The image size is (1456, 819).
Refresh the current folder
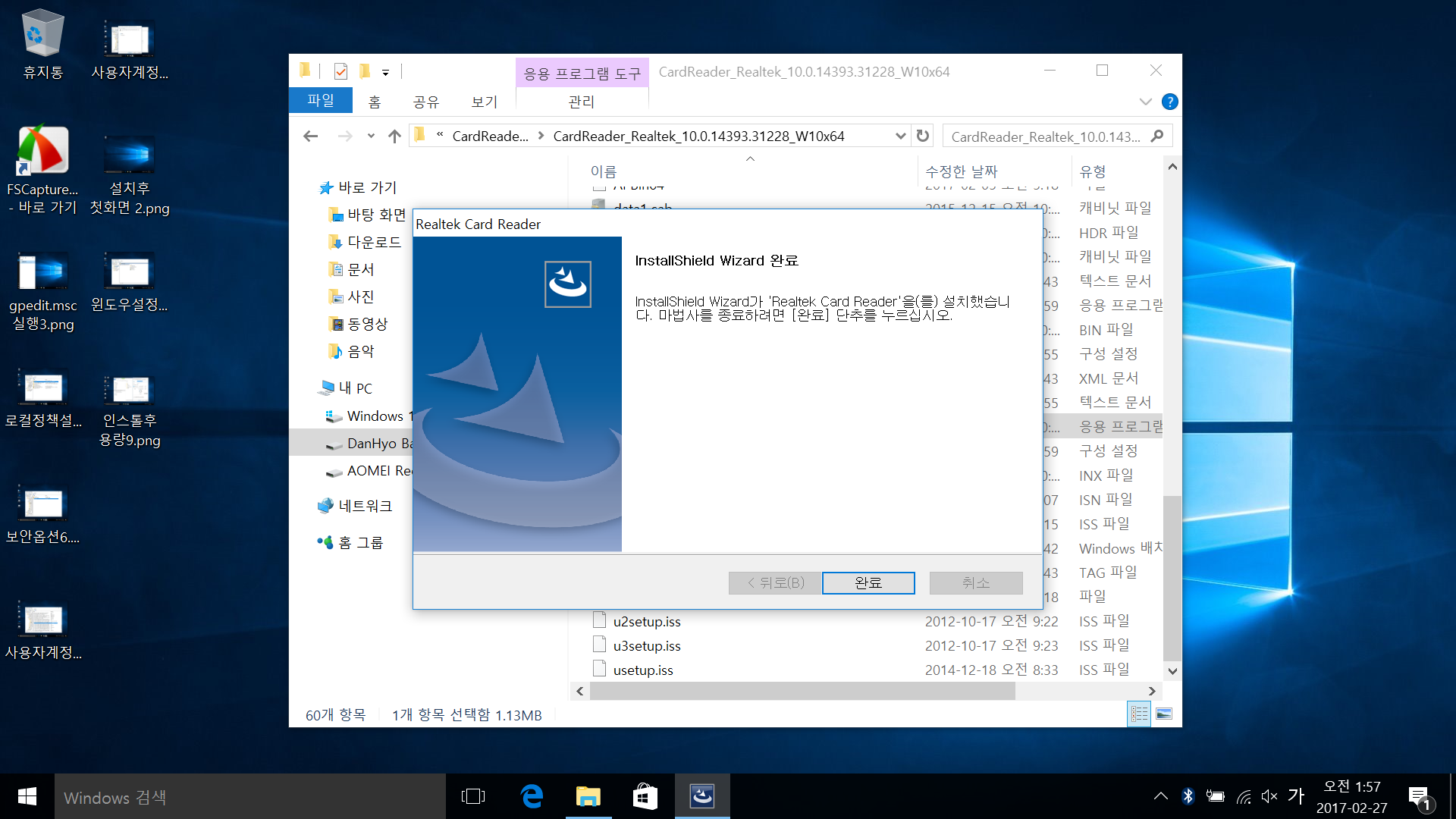coord(923,136)
